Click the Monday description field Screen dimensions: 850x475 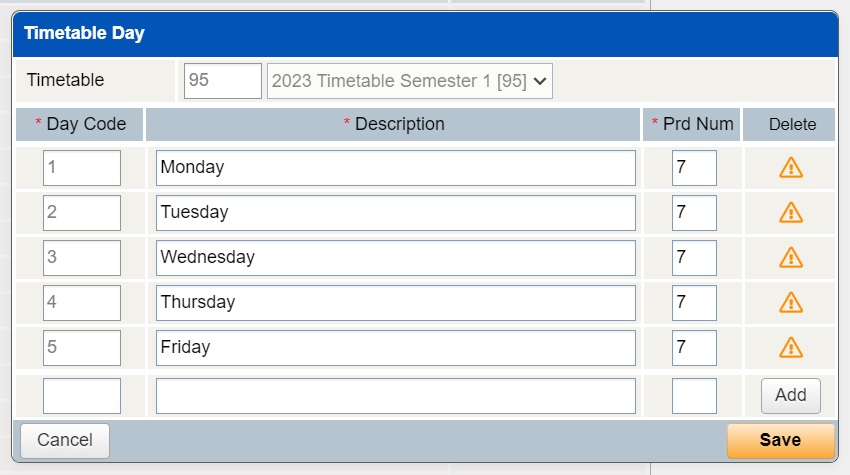tap(395, 168)
